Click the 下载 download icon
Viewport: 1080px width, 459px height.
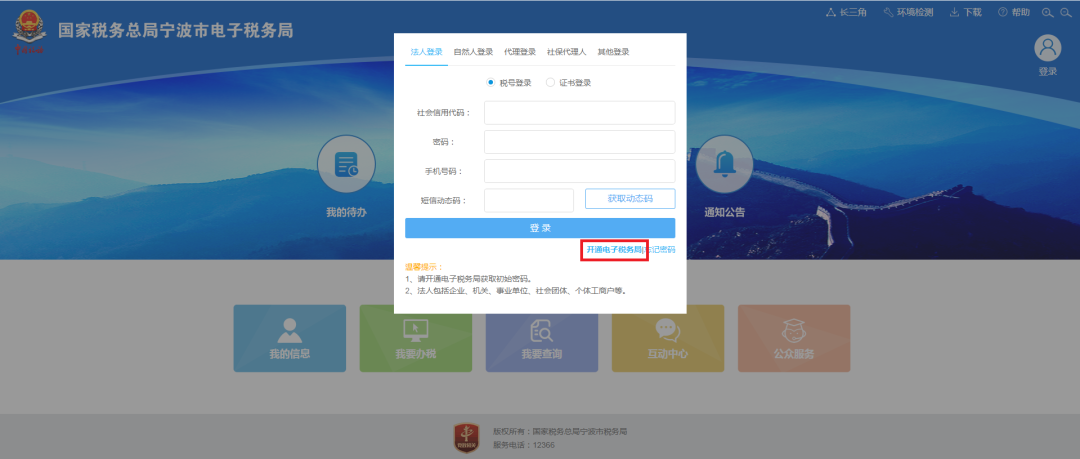click(966, 12)
